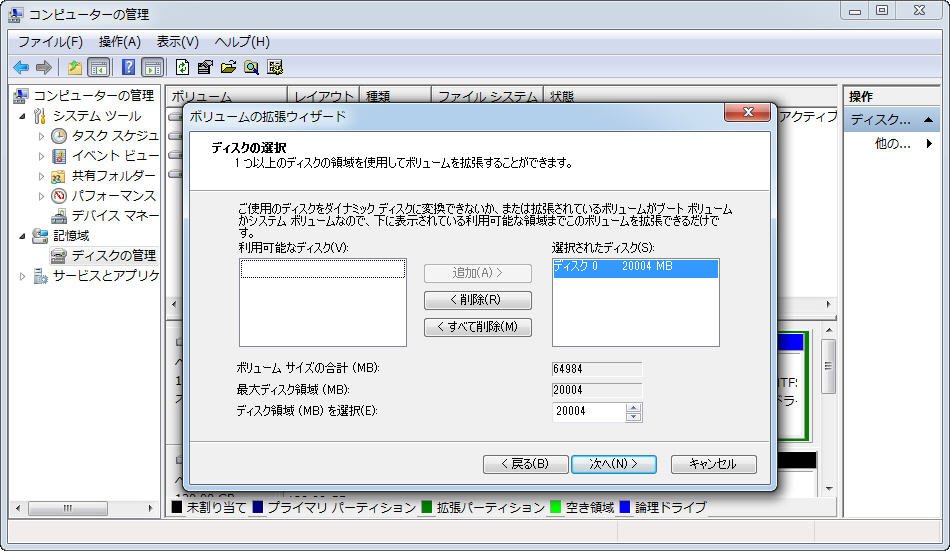This screenshot has width=950, height=551.
Task: Click the Properties icon in the toolbar
Action: click(205, 67)
